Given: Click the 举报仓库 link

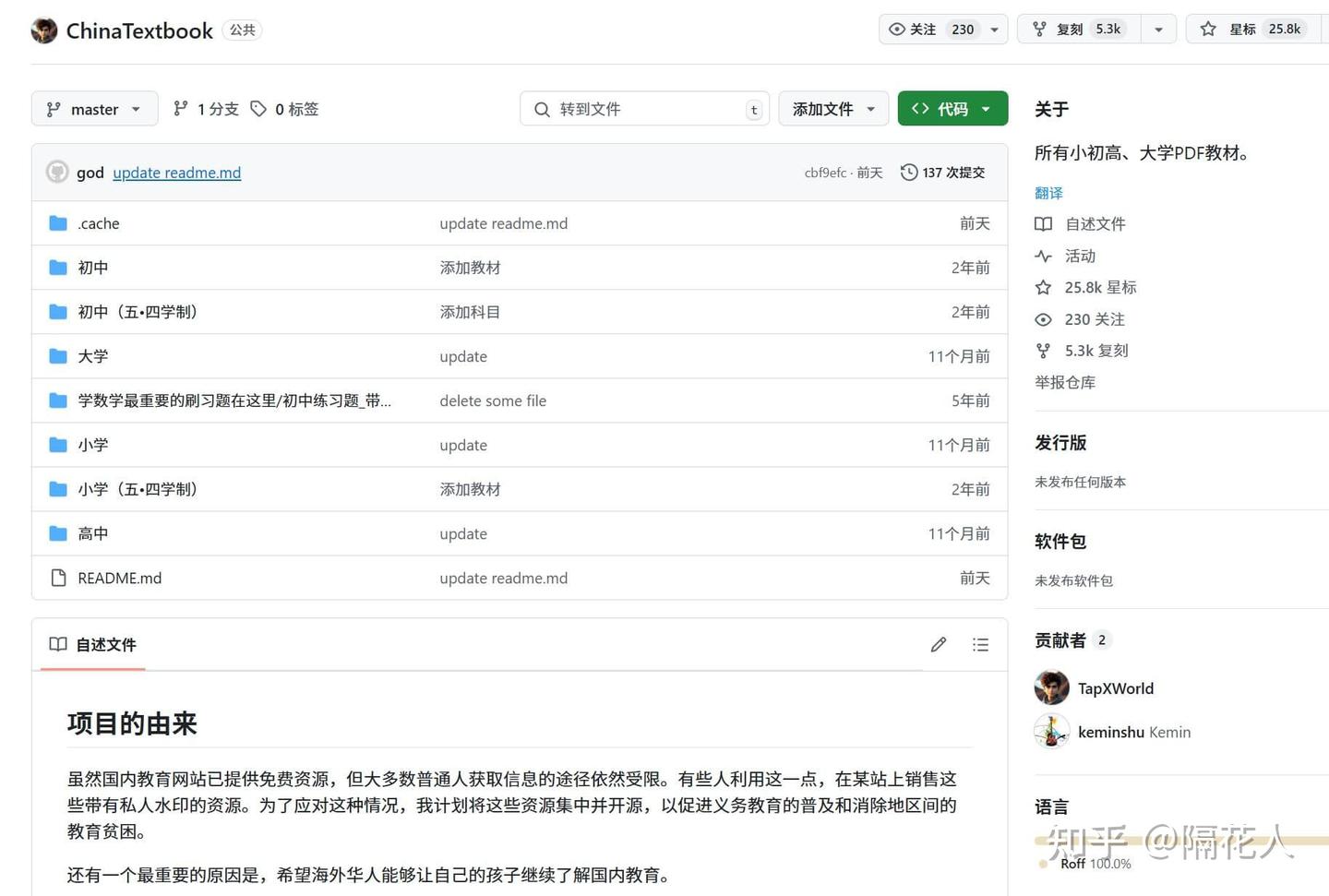Looking at the screenshot, I should pos(1065,382).
